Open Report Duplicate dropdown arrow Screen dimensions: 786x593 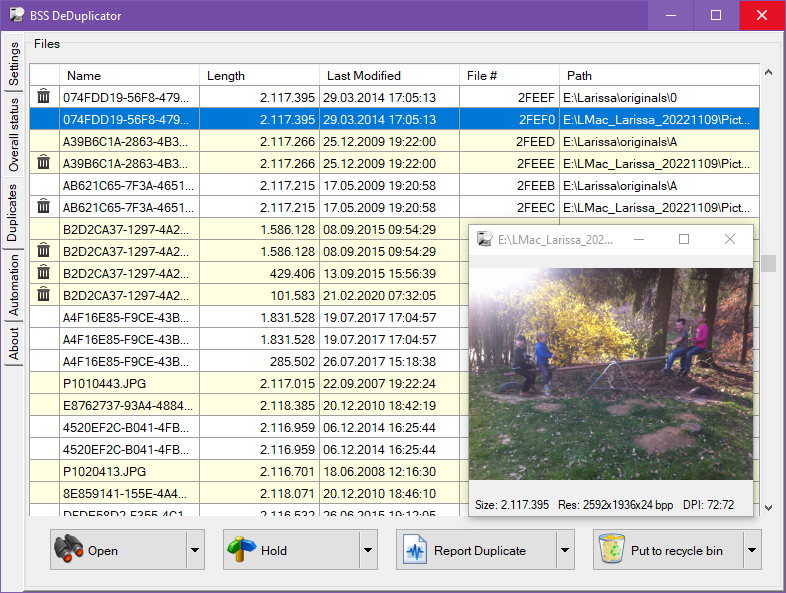[566, 550]
